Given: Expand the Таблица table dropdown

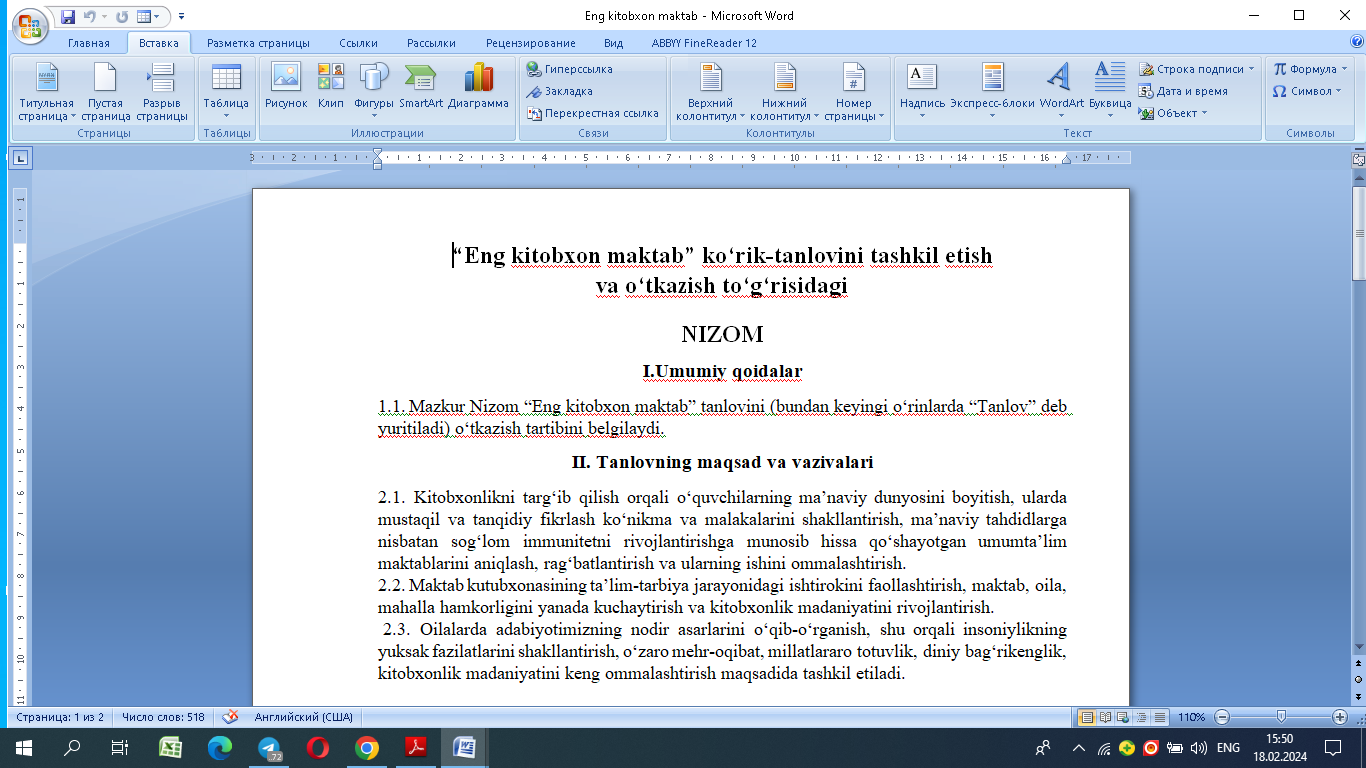Looking at the screenshot, I should tap(226, 92).
